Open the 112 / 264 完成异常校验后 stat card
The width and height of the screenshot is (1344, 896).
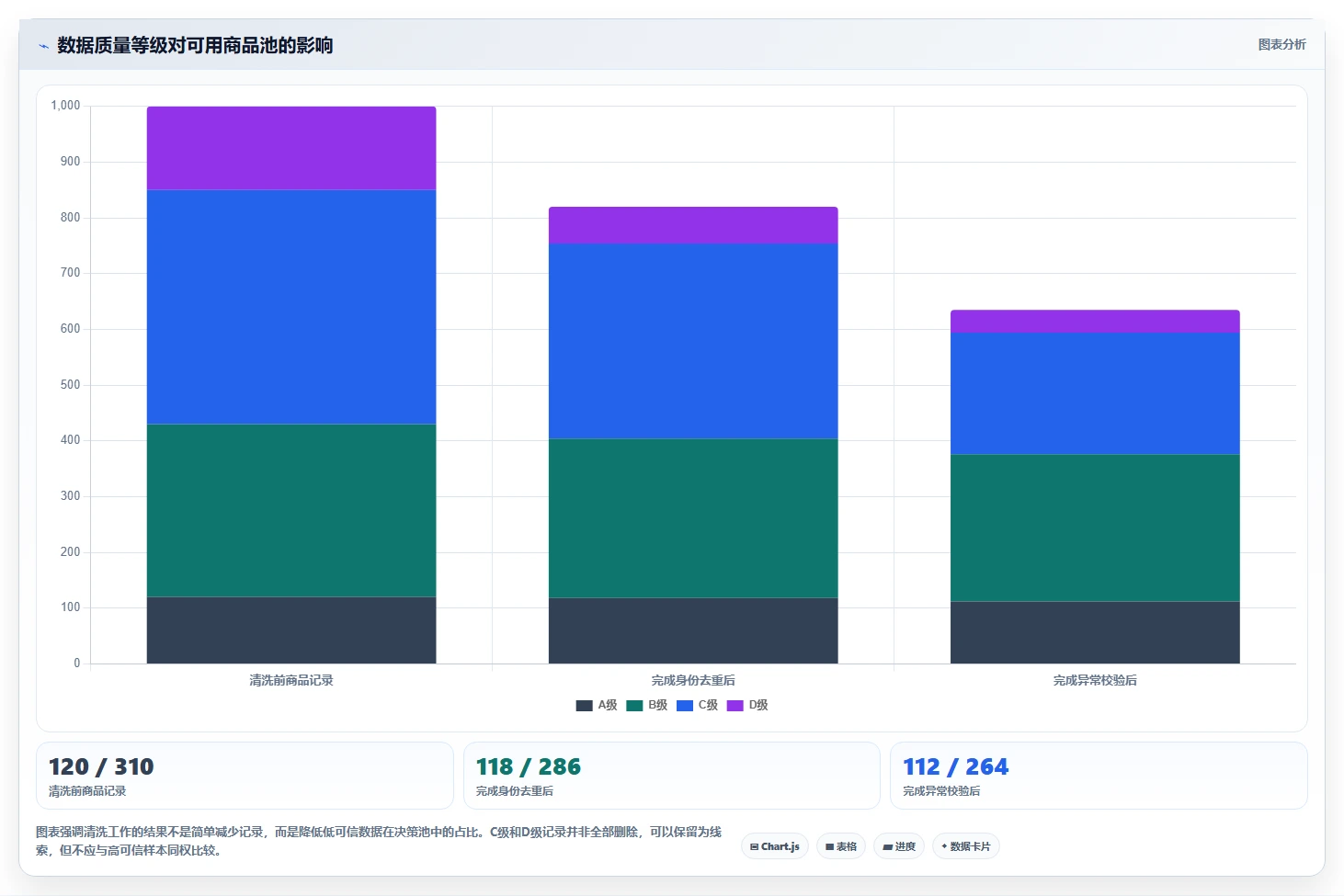point(1099,776)
